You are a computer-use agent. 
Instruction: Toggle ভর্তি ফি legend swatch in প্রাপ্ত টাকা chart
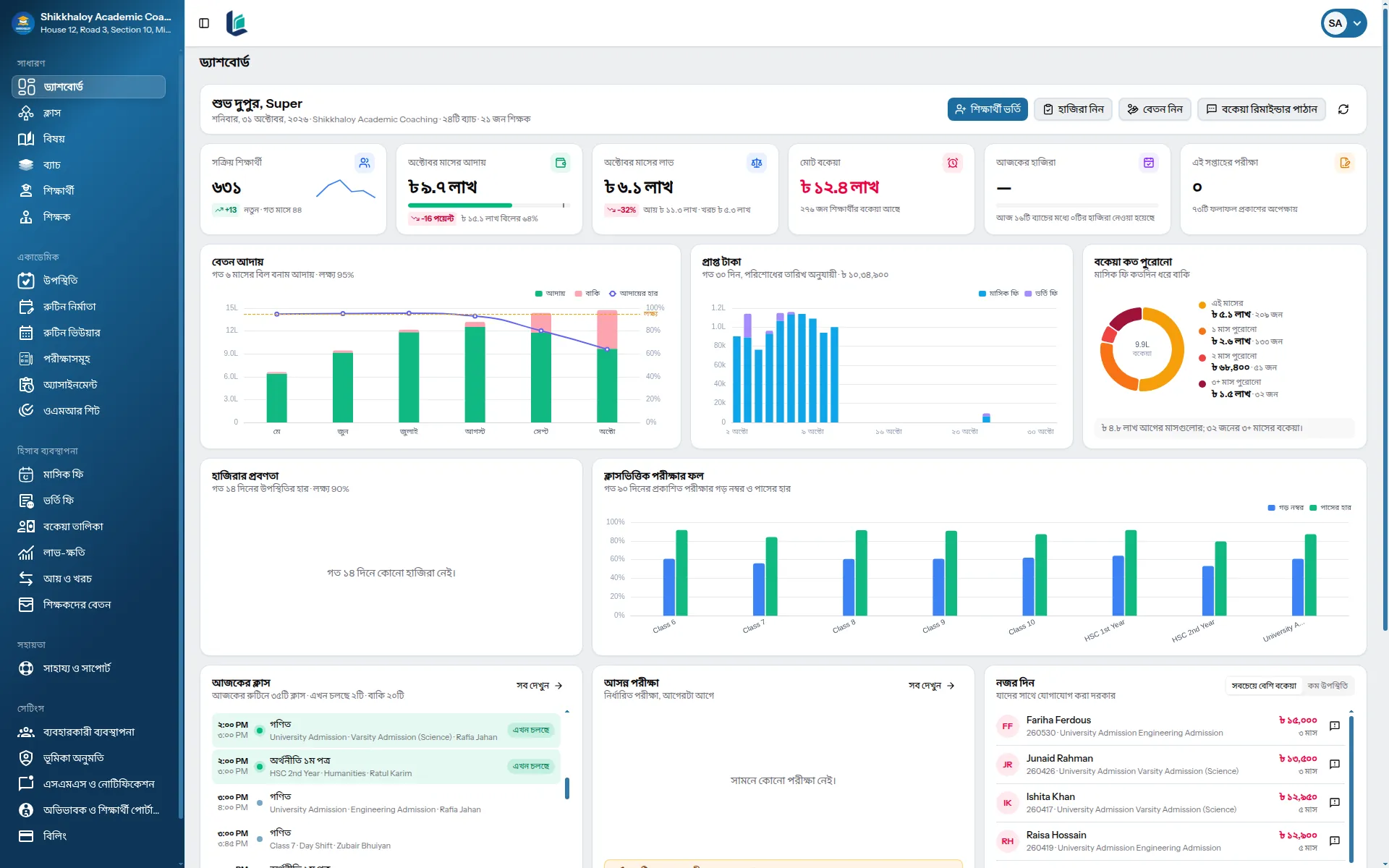(x=1028, y=294)
